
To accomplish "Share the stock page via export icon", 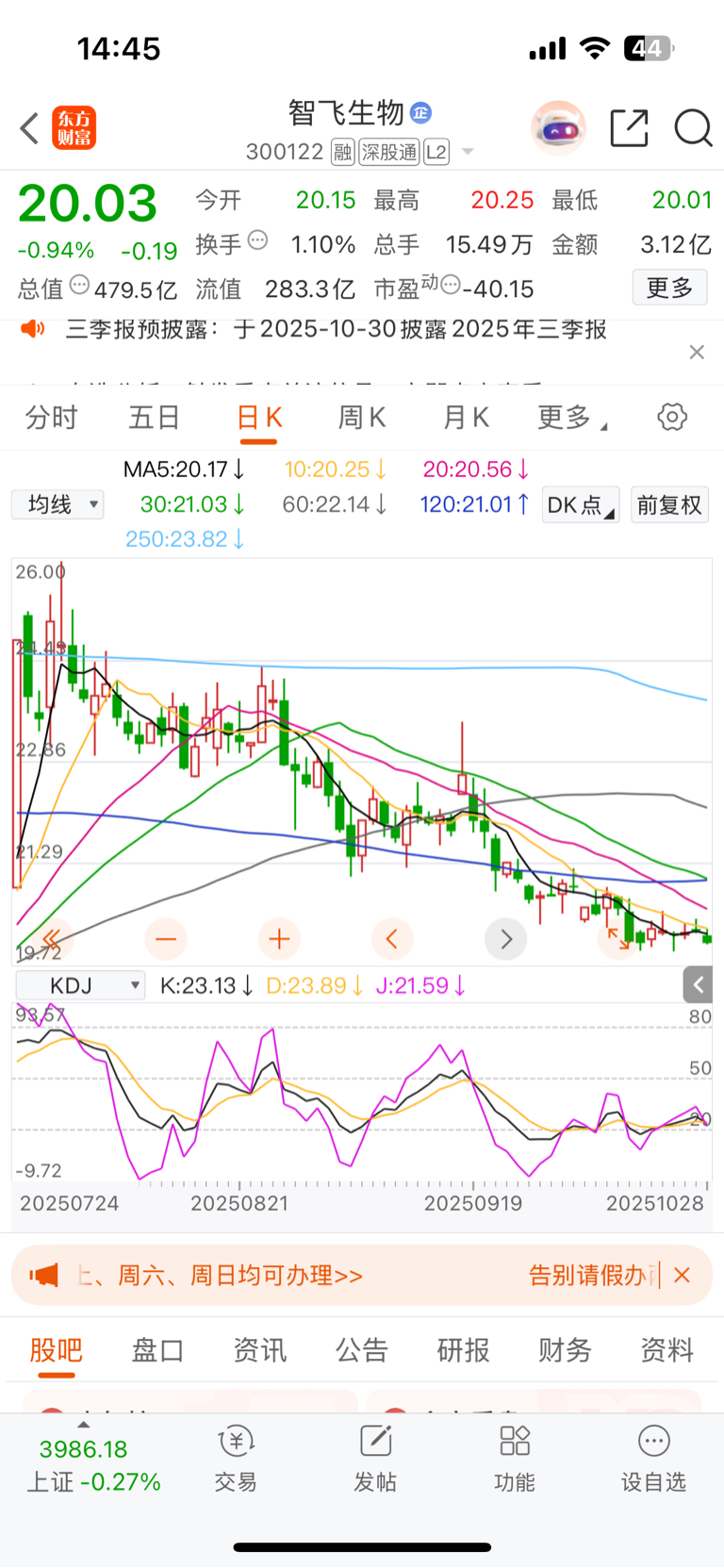I will pos(629,128).
